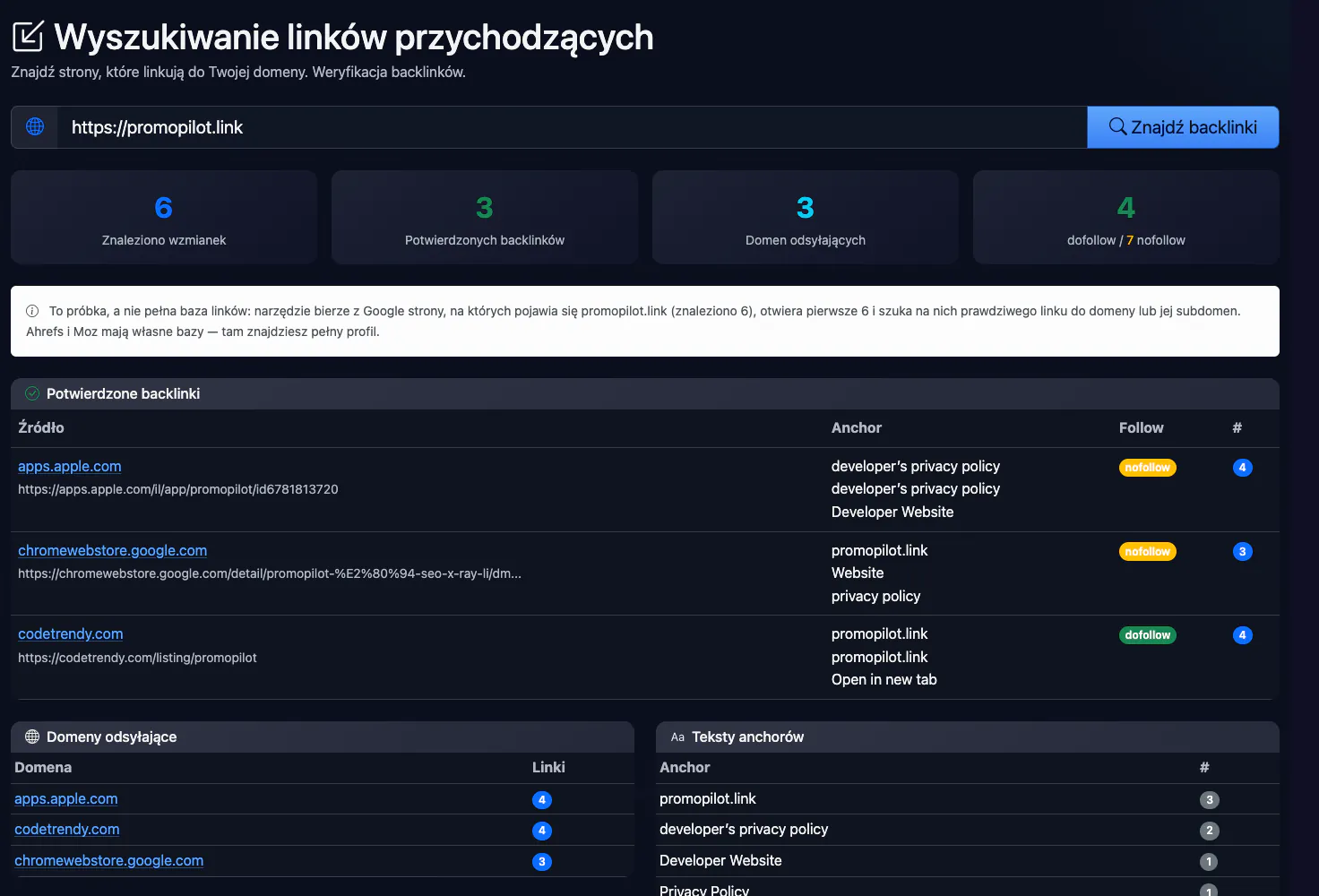Click the codetrendy.com/listing/promopilot URL text
The width and height of the screenshot is (1319, 896).
click(x=137, y=658)
